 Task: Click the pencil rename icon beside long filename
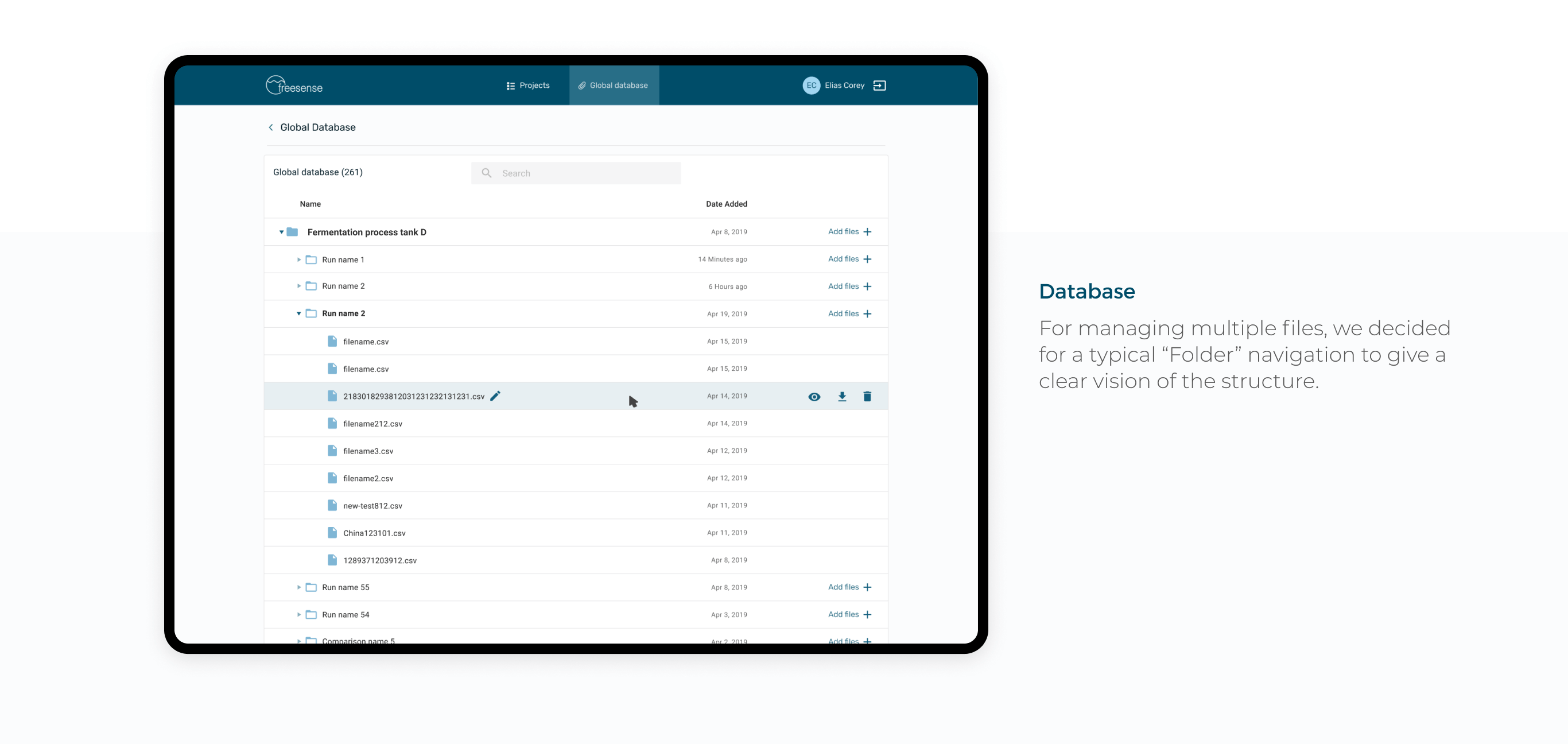tap(495, 396)
